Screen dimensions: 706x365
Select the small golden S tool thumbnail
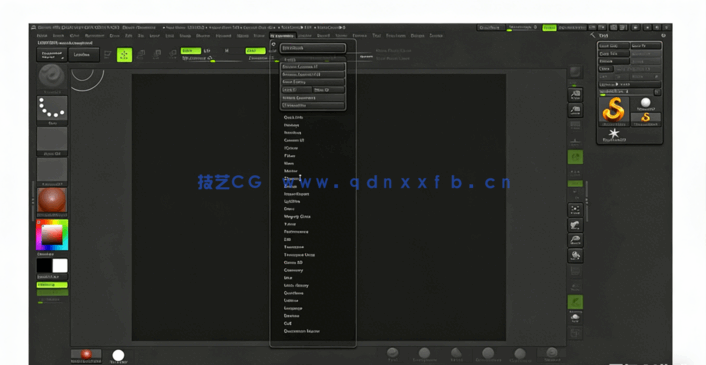(x=646, y=119)
